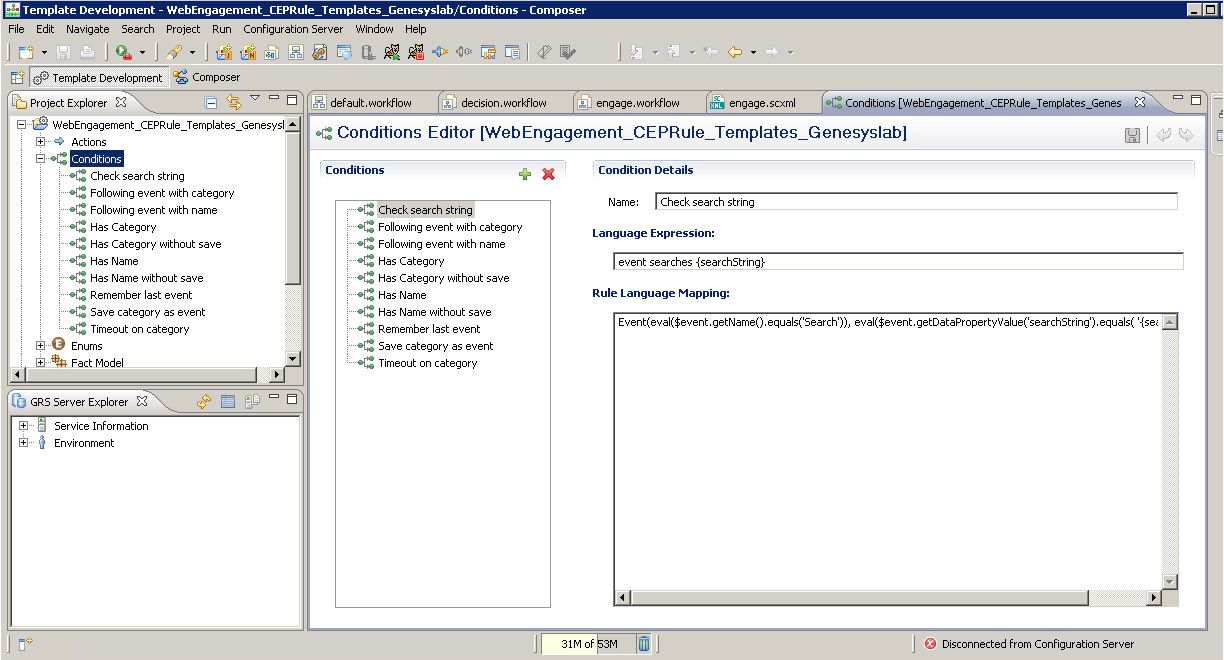Image resolution: width=1224 pixels, height=660 pixels.
Task: Click the red X delete condition icon
Action: coord(548,174)
